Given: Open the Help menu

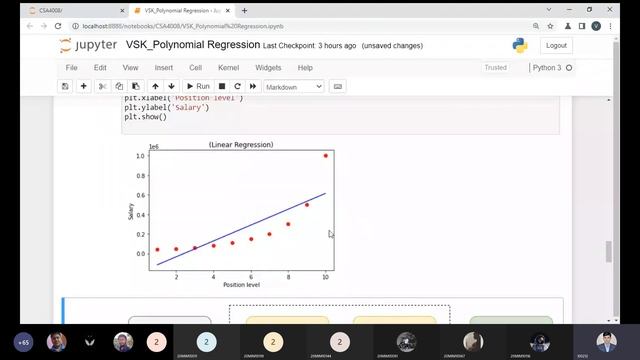Looking at the screenshot, I should [x=305, y=68].
